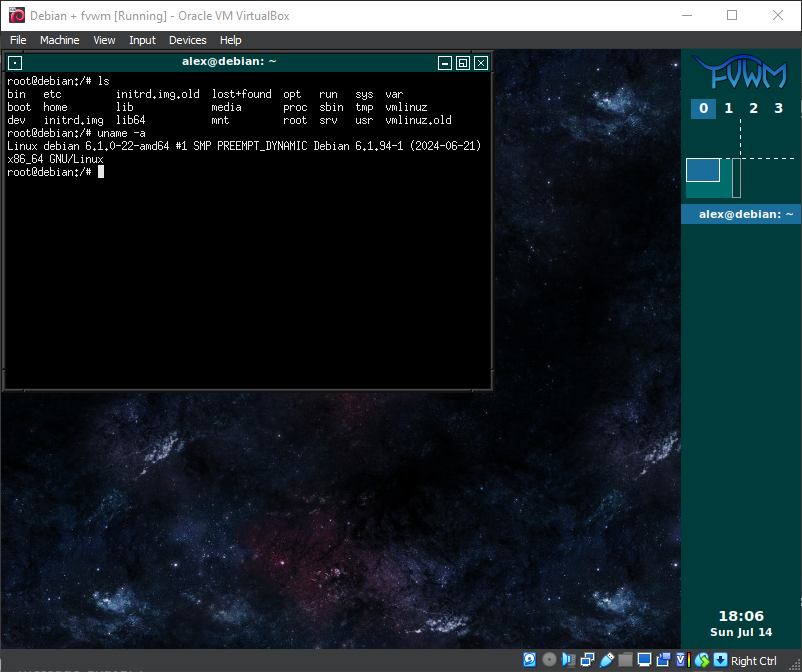Switch to FVWM desktop 2
Screen dimensions: 802x672
754,108
